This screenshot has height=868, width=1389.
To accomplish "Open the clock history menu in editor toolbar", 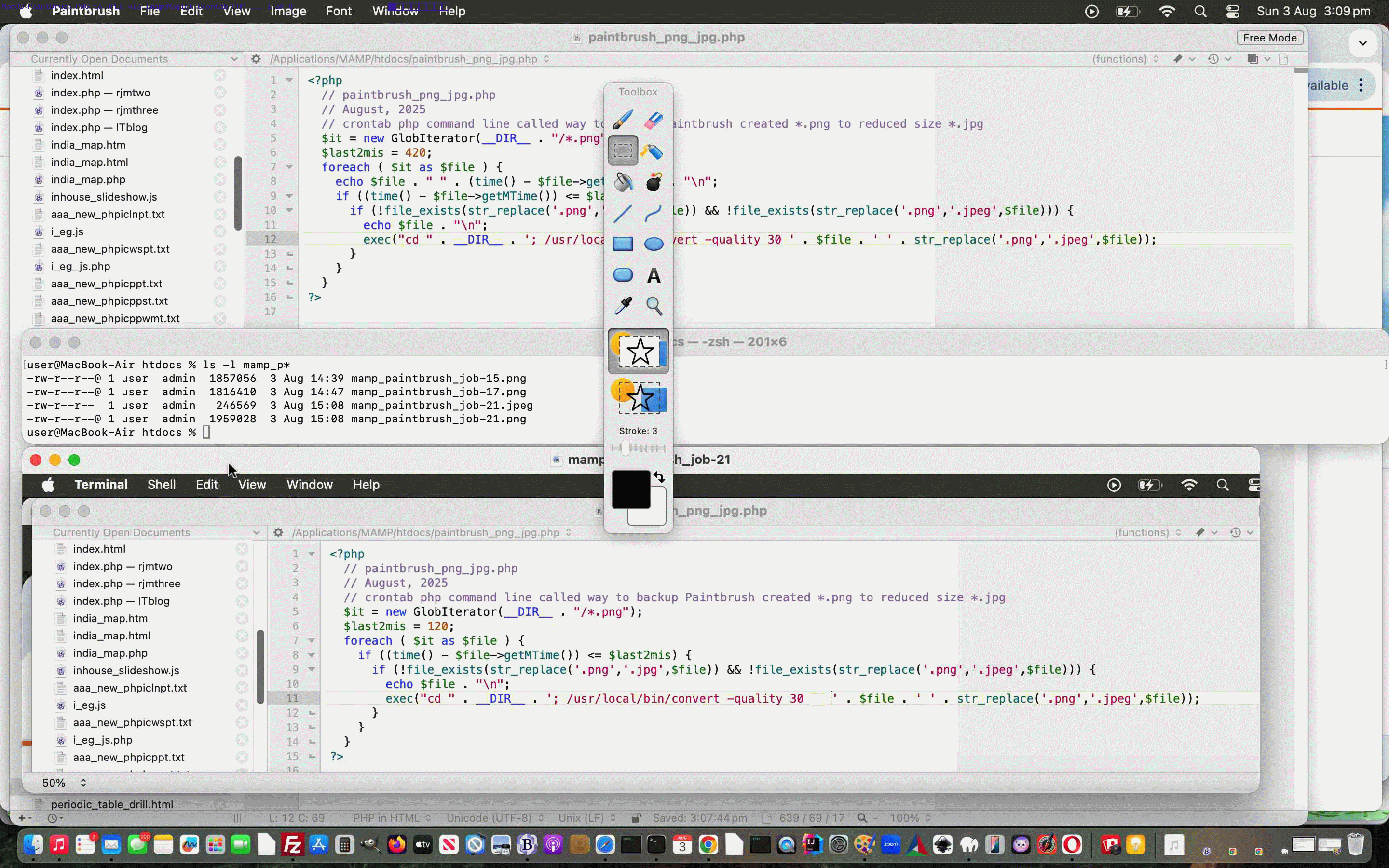I will point(1219,58).
